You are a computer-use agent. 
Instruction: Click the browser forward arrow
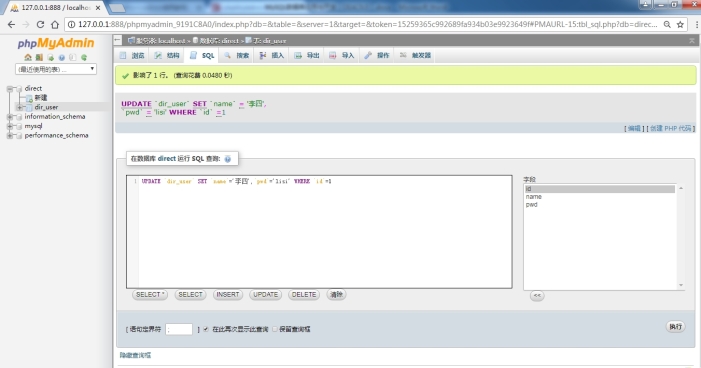pos(25,25)
